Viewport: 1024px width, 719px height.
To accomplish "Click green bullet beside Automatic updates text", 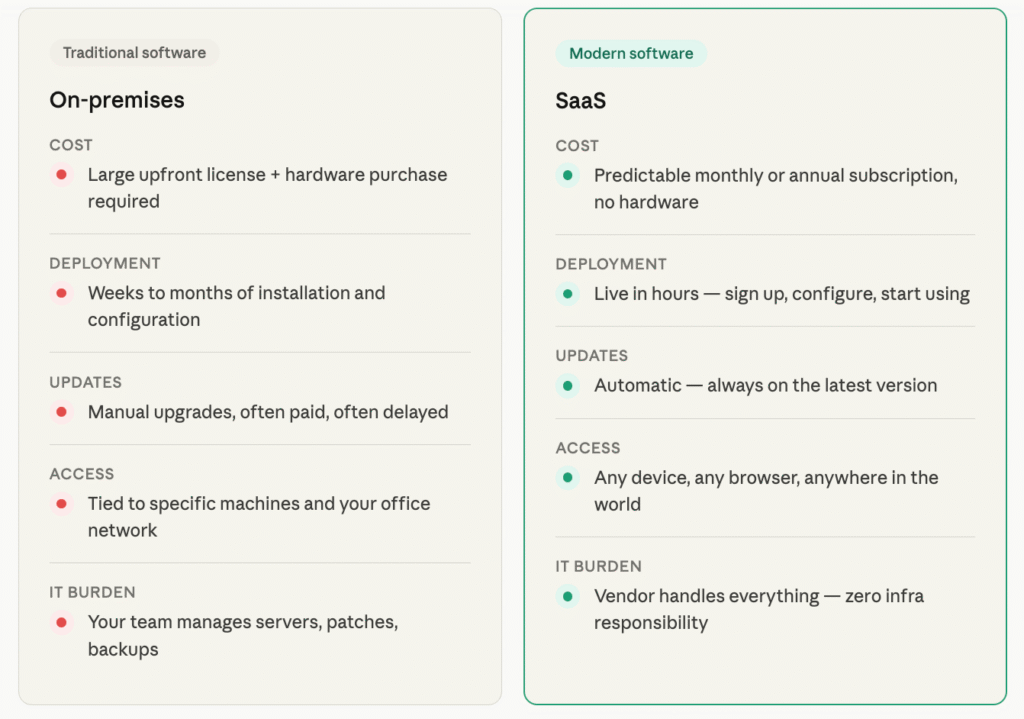I will pos(567,386).
